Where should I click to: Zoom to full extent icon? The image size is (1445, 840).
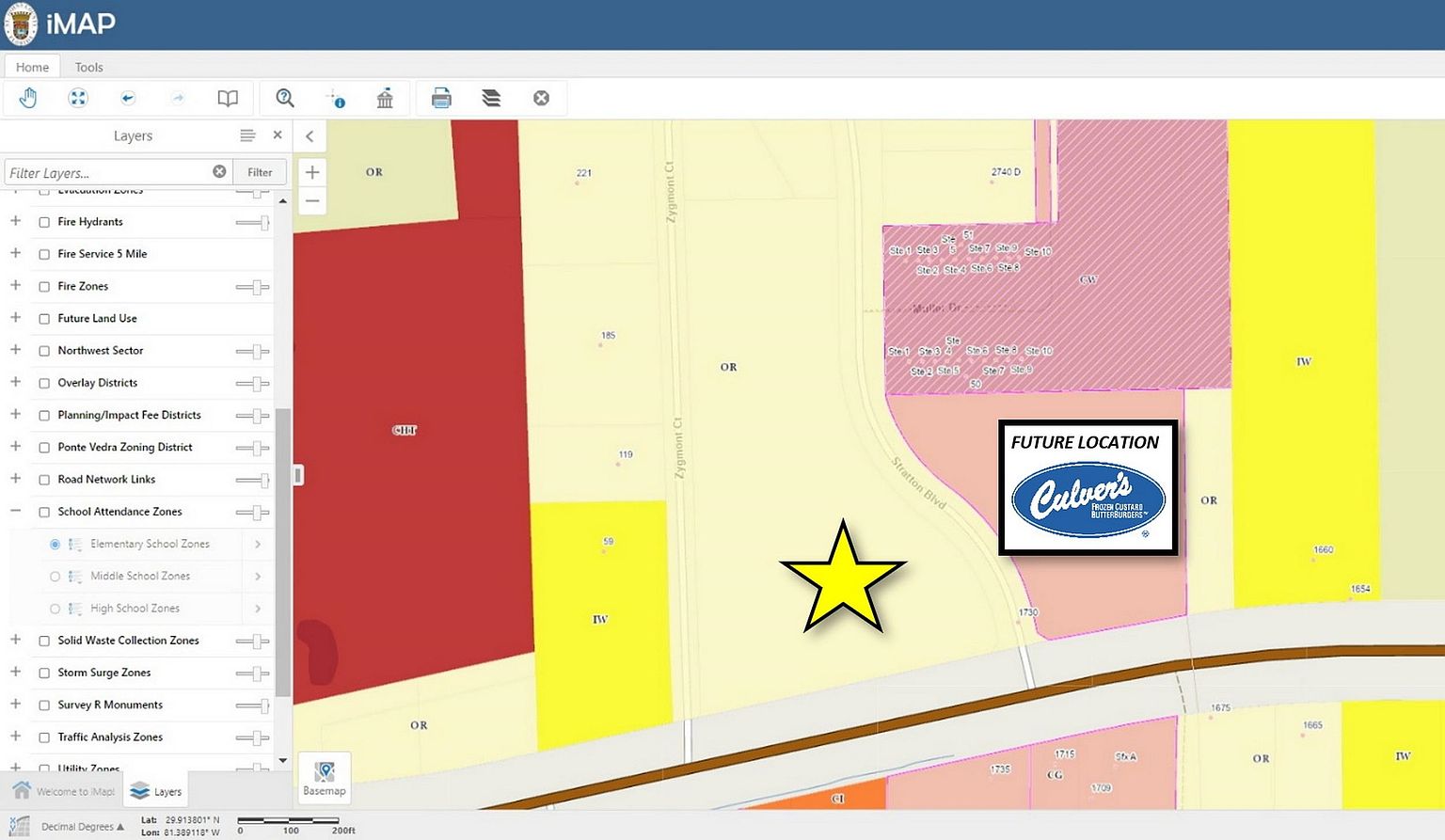coord(78,98)
